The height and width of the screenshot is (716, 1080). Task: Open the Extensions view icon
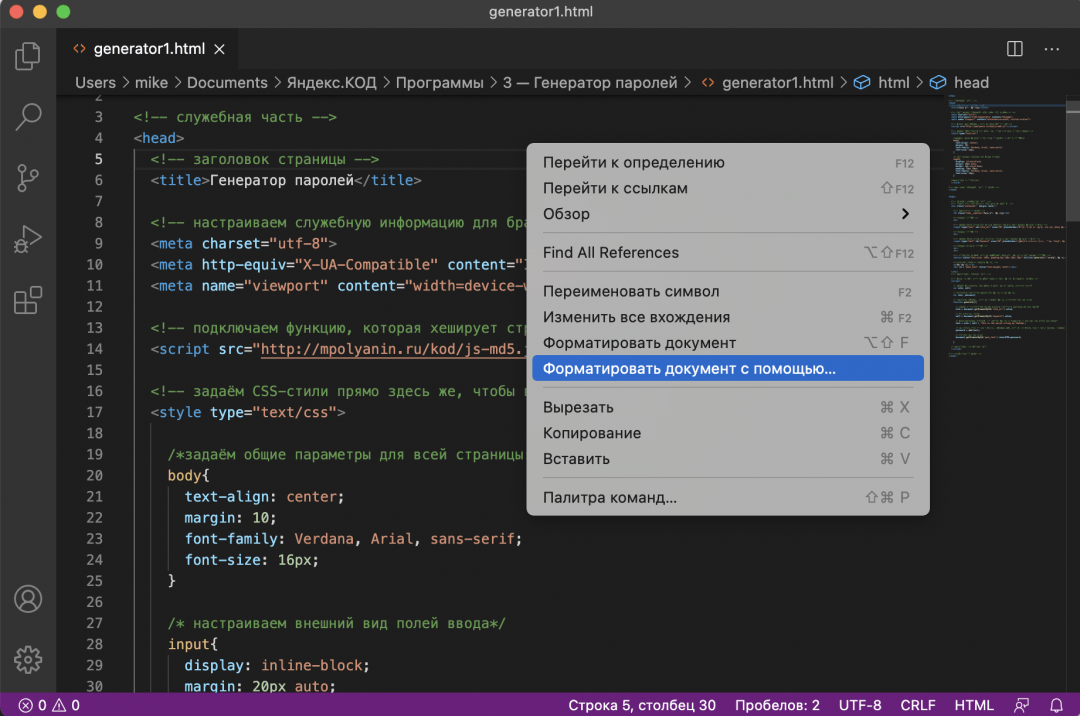tap(28, 300)
